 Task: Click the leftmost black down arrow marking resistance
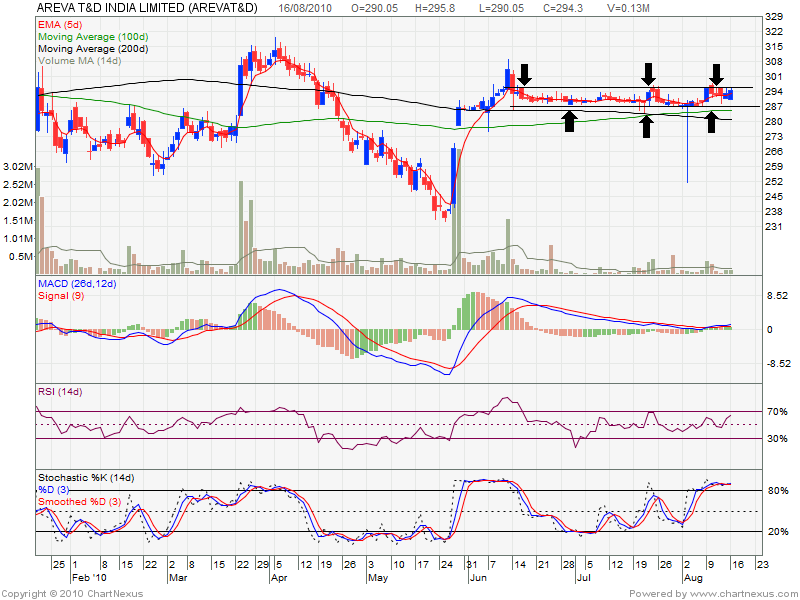[x=524, y=73]
